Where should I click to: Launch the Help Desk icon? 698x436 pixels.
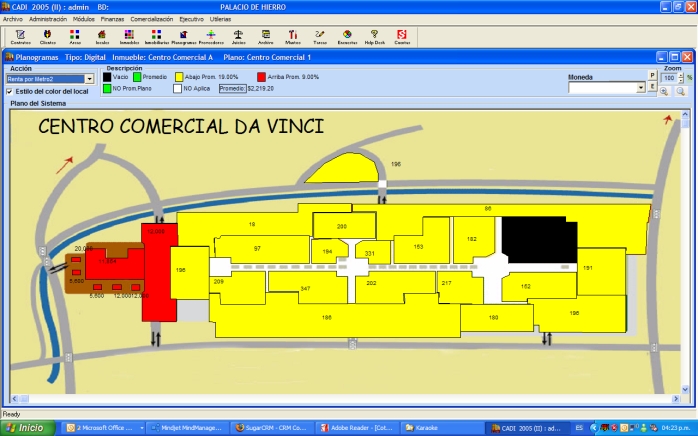point(374,37)
